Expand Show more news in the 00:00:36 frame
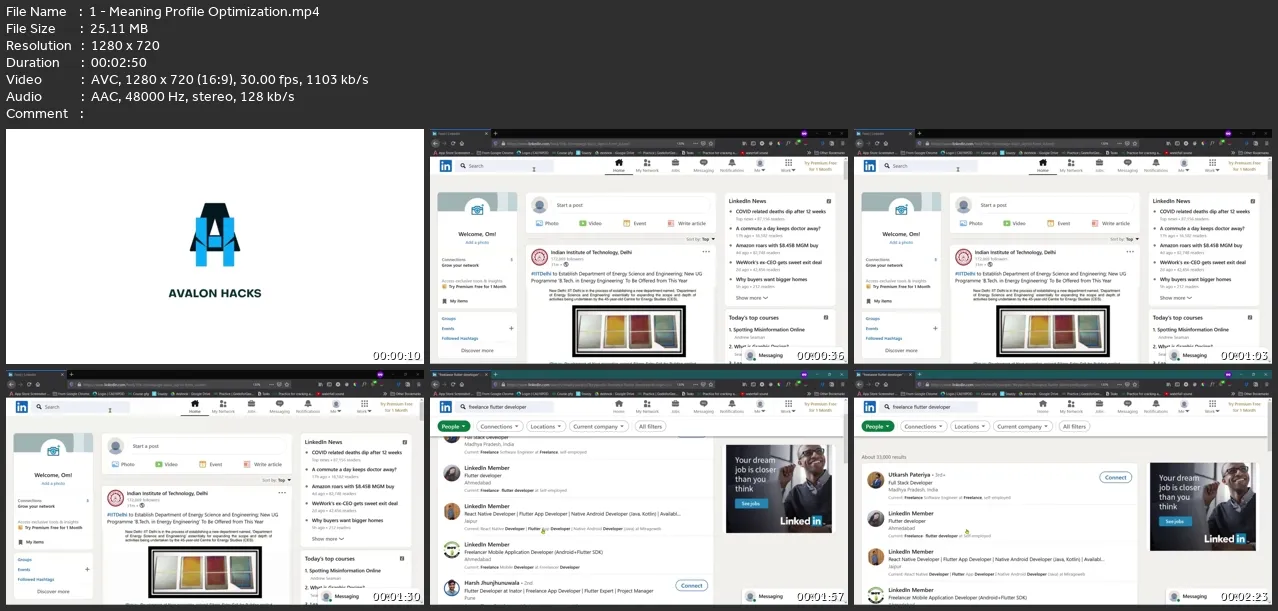 point(750,298)
